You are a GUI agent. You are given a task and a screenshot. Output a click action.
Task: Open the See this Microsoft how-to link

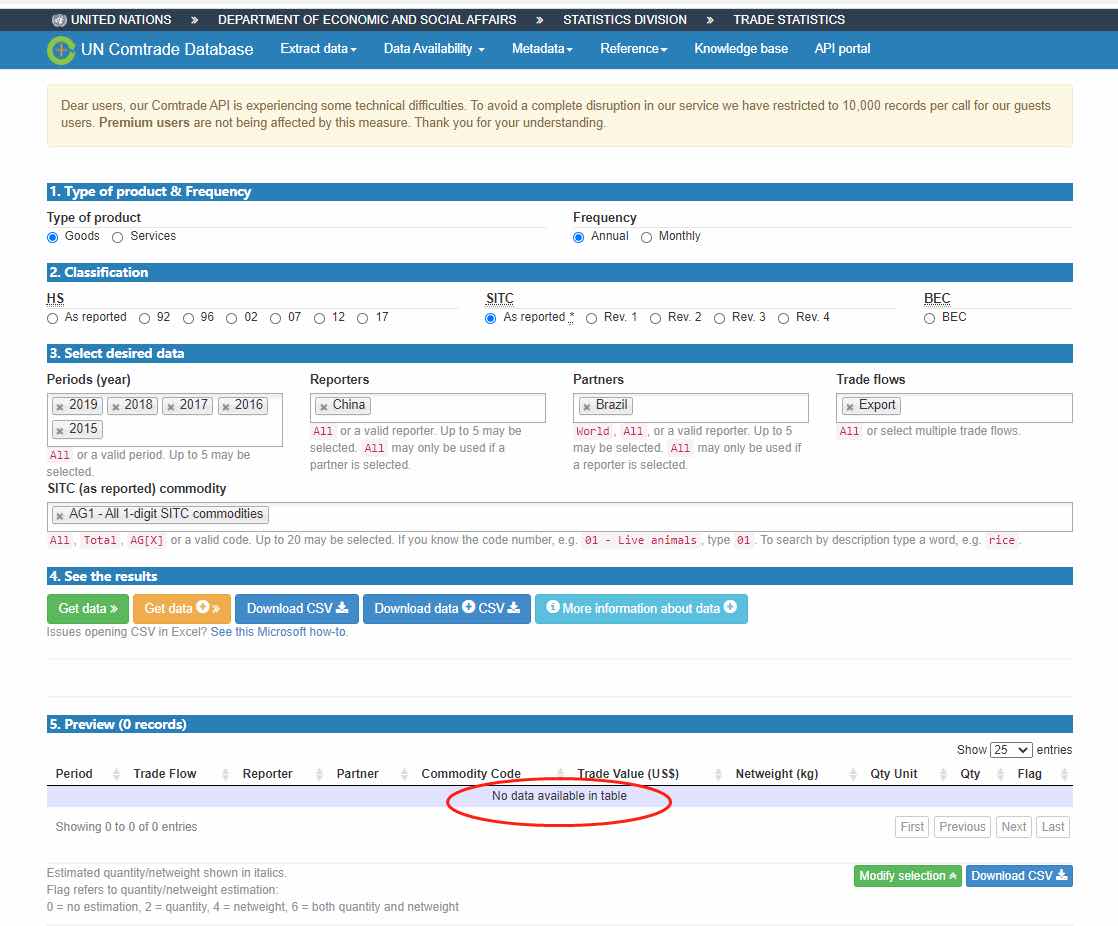coord(278,632)
